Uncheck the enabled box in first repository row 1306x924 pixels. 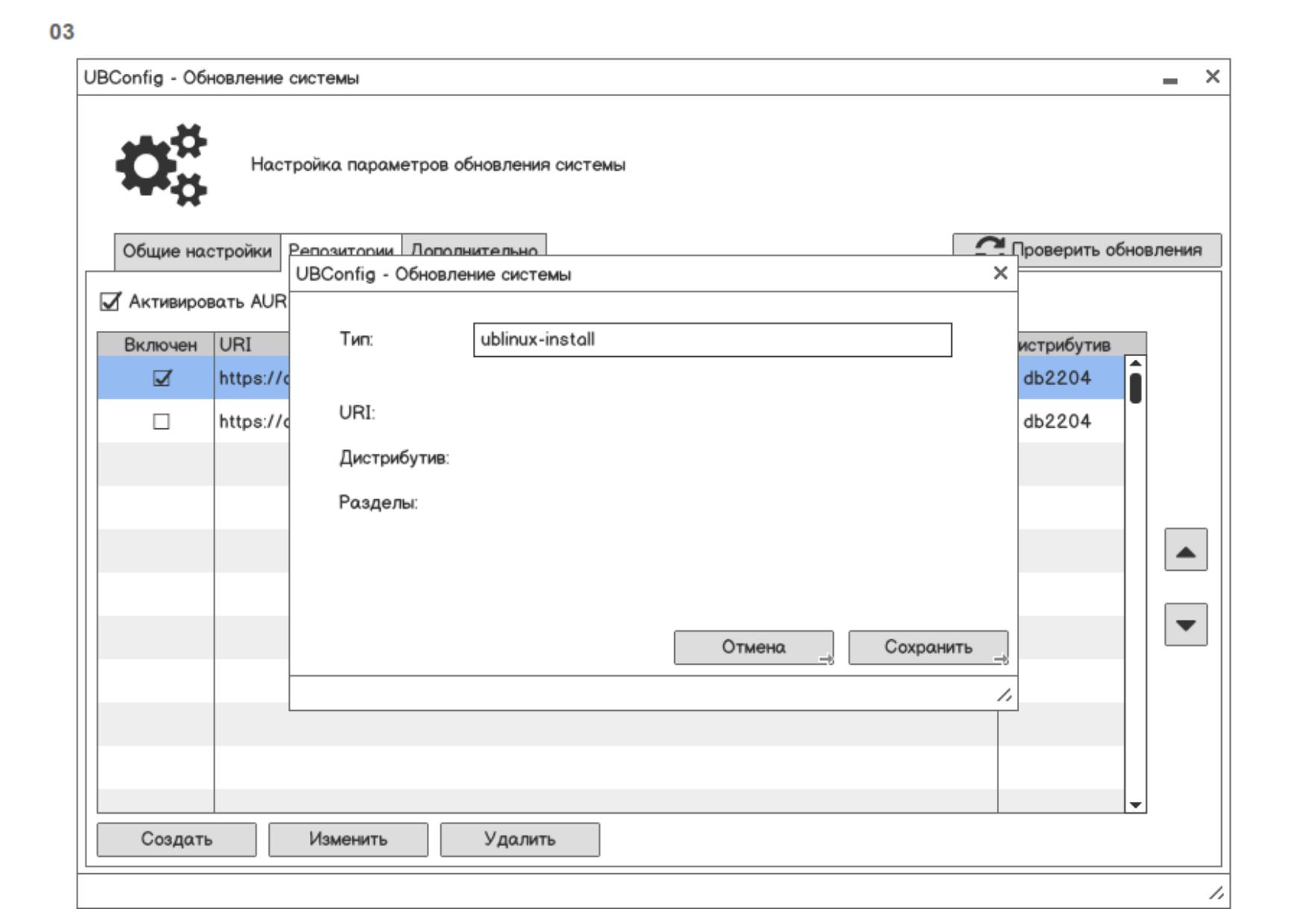pyautogui.click(x=161, y=379)
